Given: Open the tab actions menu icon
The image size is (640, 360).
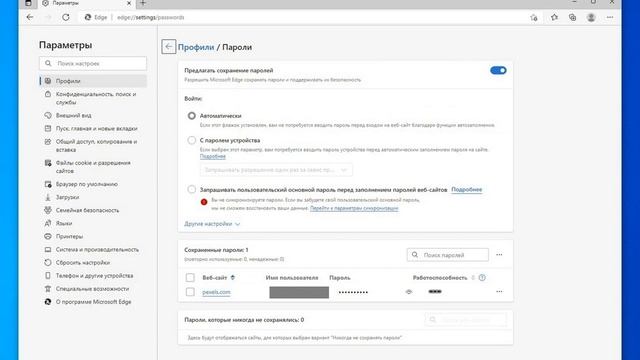Looking at the screenshot, I should [x=28, y=3].
